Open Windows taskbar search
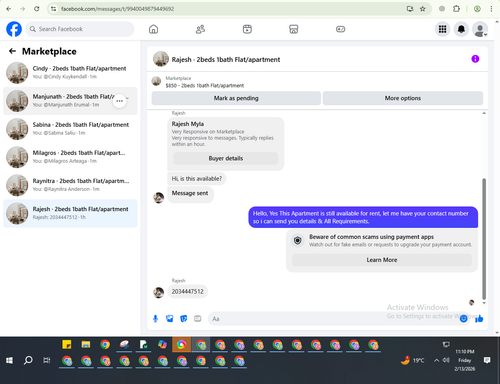500x384 pixels. click(28, 360)
